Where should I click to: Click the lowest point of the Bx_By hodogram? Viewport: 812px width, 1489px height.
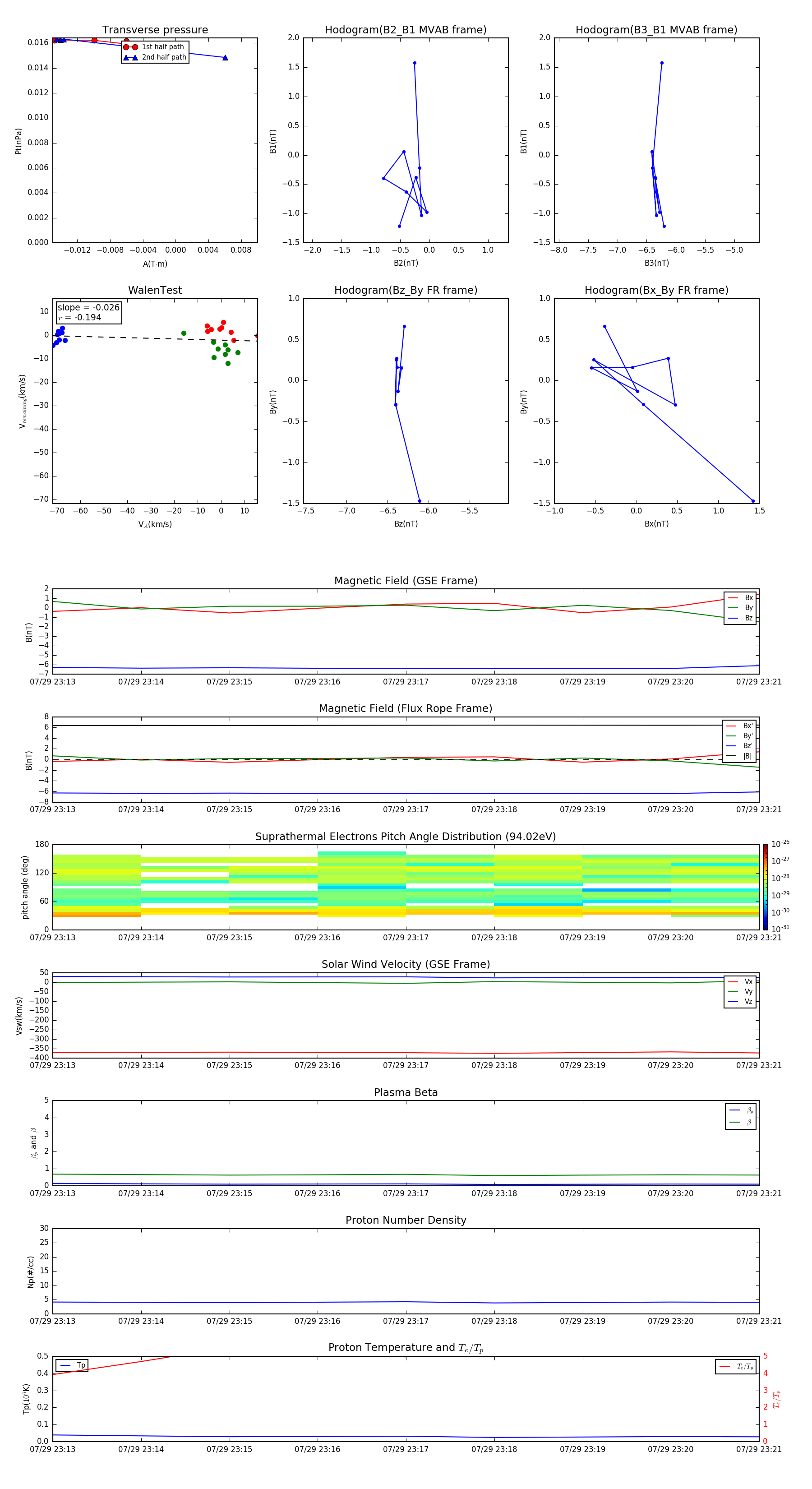coord(753,501)
